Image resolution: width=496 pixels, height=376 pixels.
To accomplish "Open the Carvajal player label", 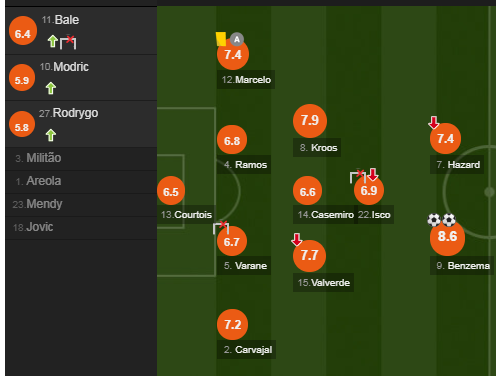I will point(246,350).
